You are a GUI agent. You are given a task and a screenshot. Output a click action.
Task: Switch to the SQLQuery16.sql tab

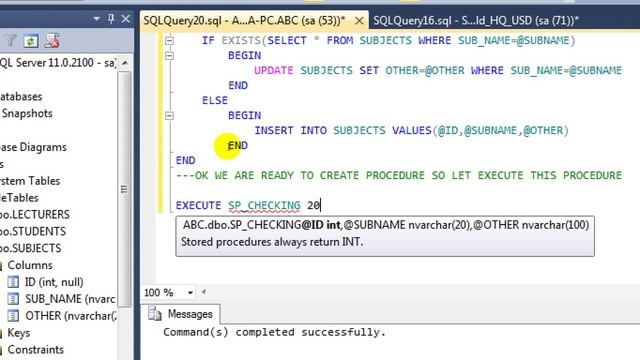[476, 20]
